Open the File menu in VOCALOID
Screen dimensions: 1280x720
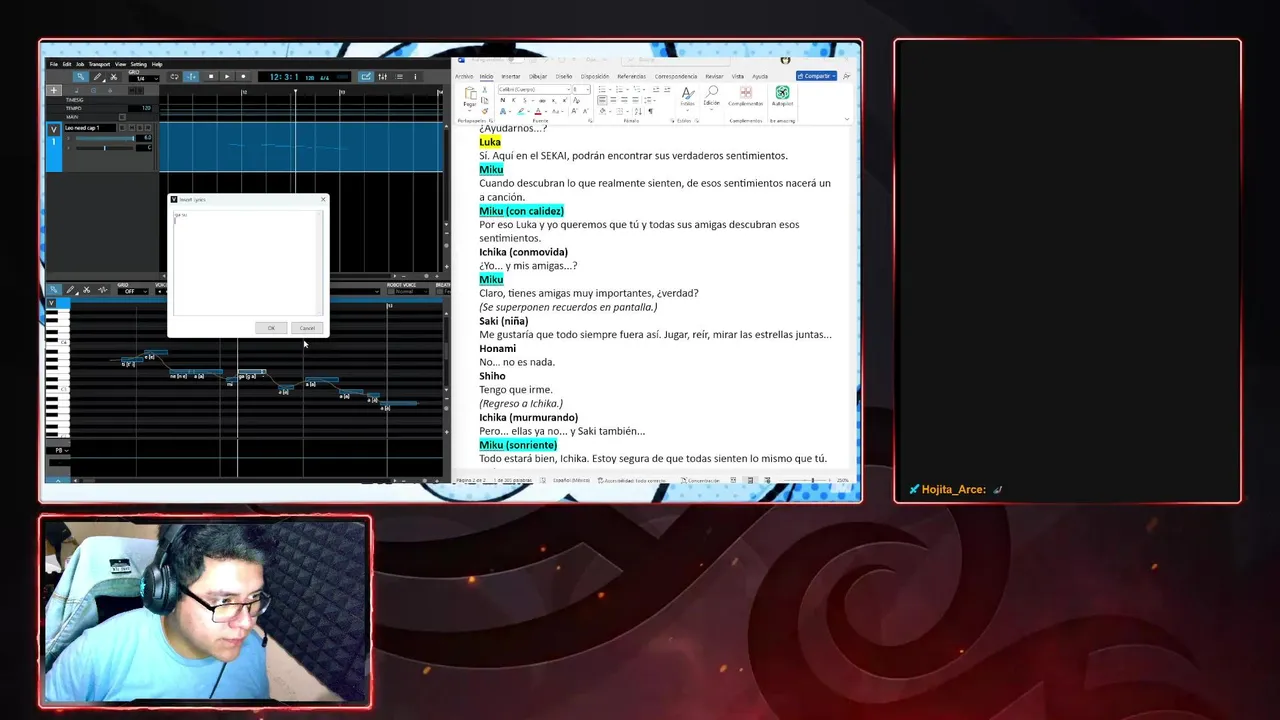point(54,64)
